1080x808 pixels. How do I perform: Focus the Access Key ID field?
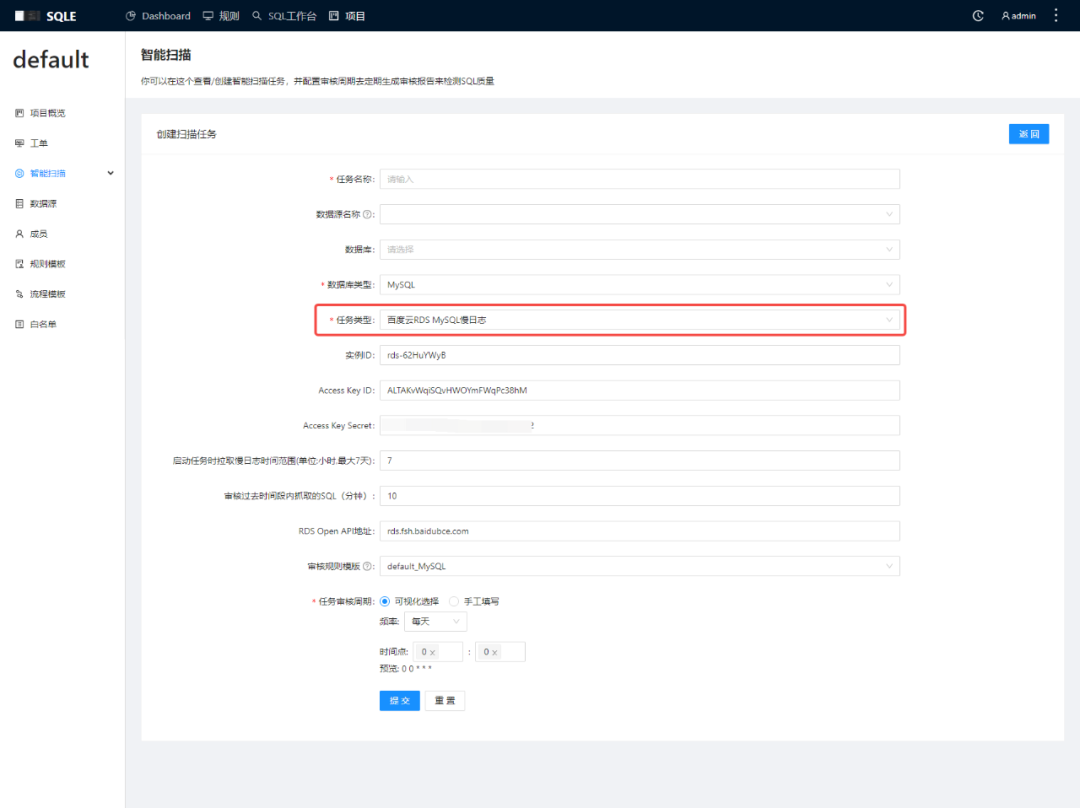point(639,390)
